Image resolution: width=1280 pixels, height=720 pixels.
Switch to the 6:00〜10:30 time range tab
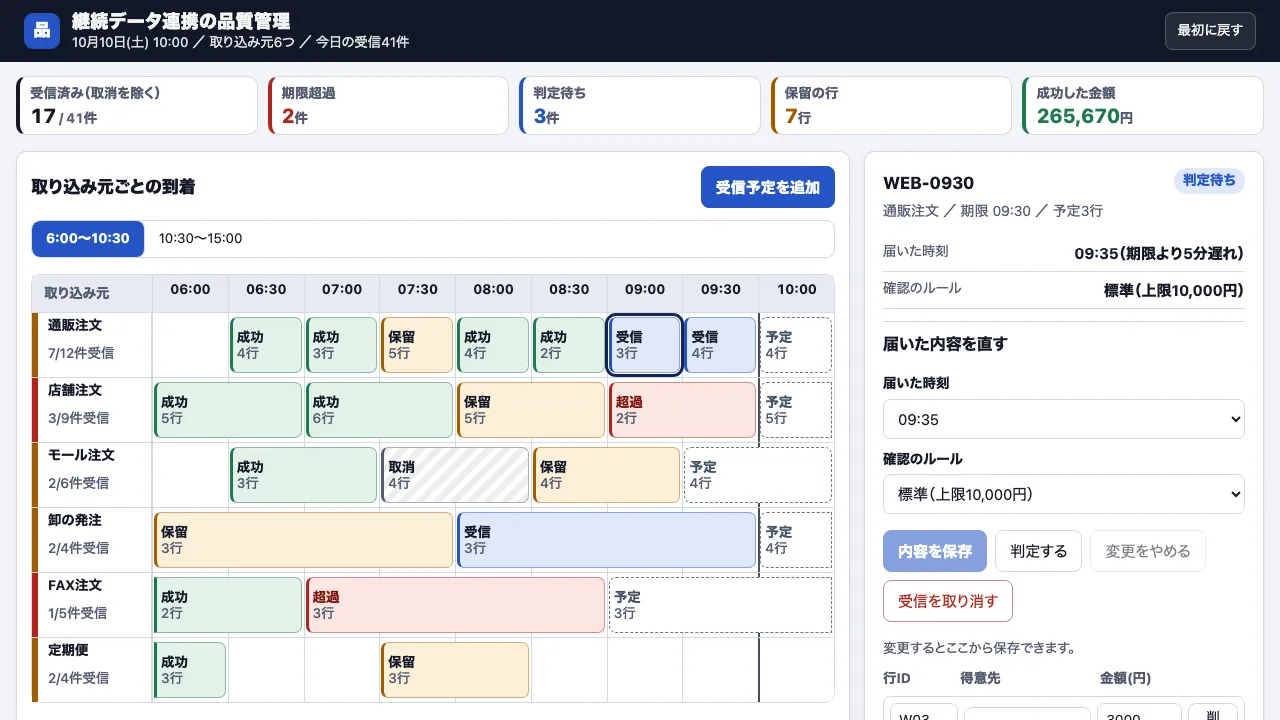coord(88,239)
